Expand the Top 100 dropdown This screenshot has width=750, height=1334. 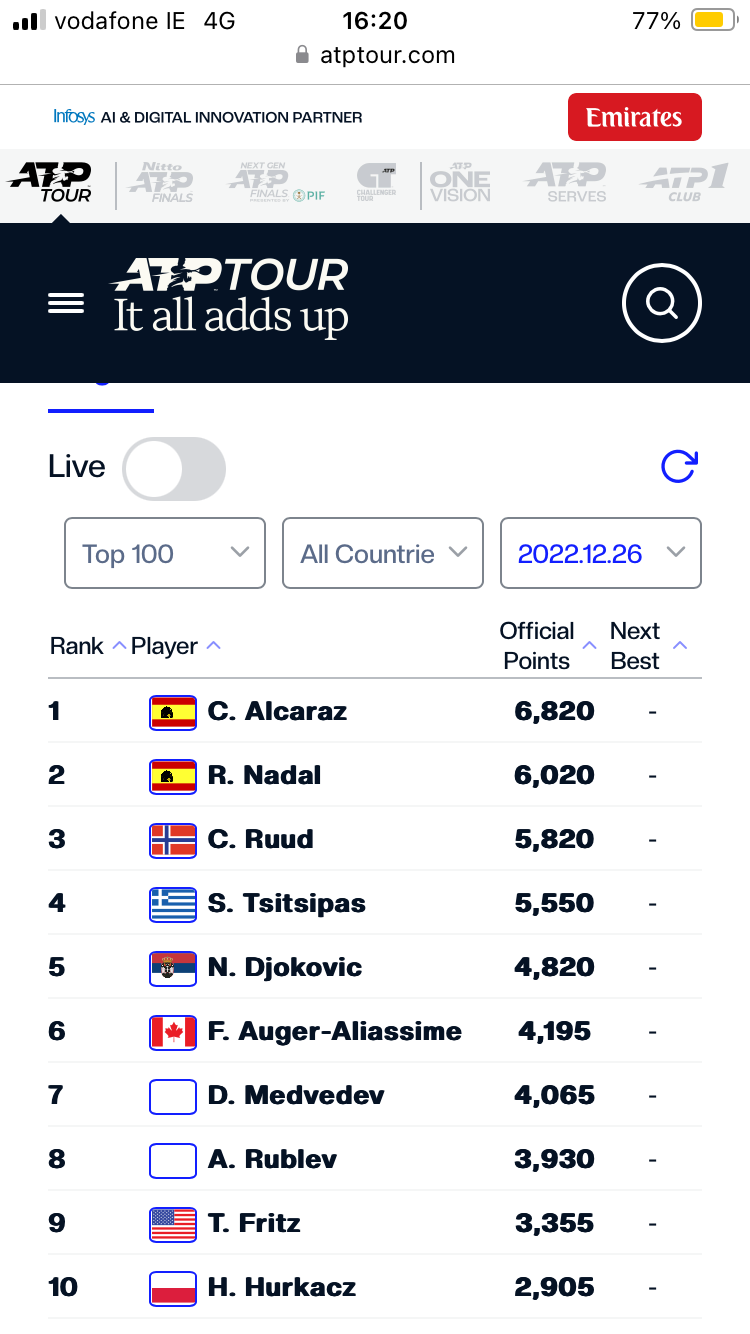[165, 553]
